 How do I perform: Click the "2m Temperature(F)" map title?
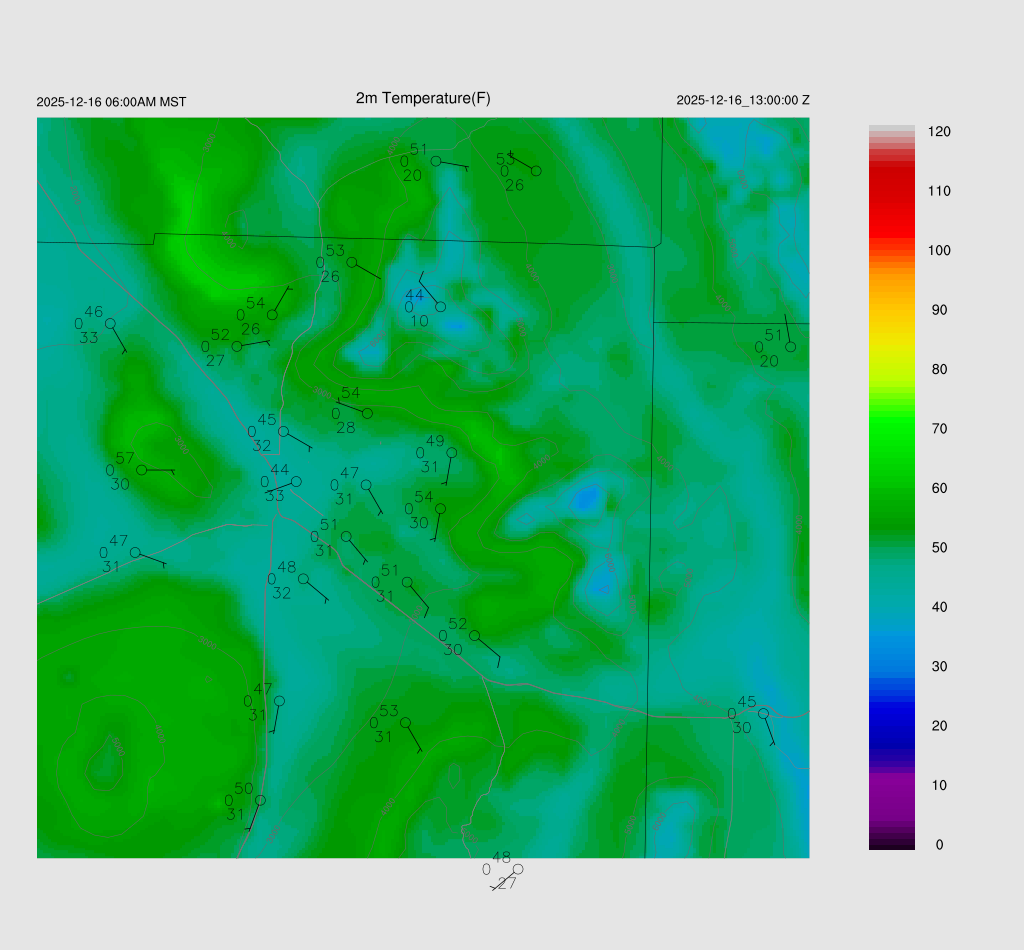click(x=423, y=98)
